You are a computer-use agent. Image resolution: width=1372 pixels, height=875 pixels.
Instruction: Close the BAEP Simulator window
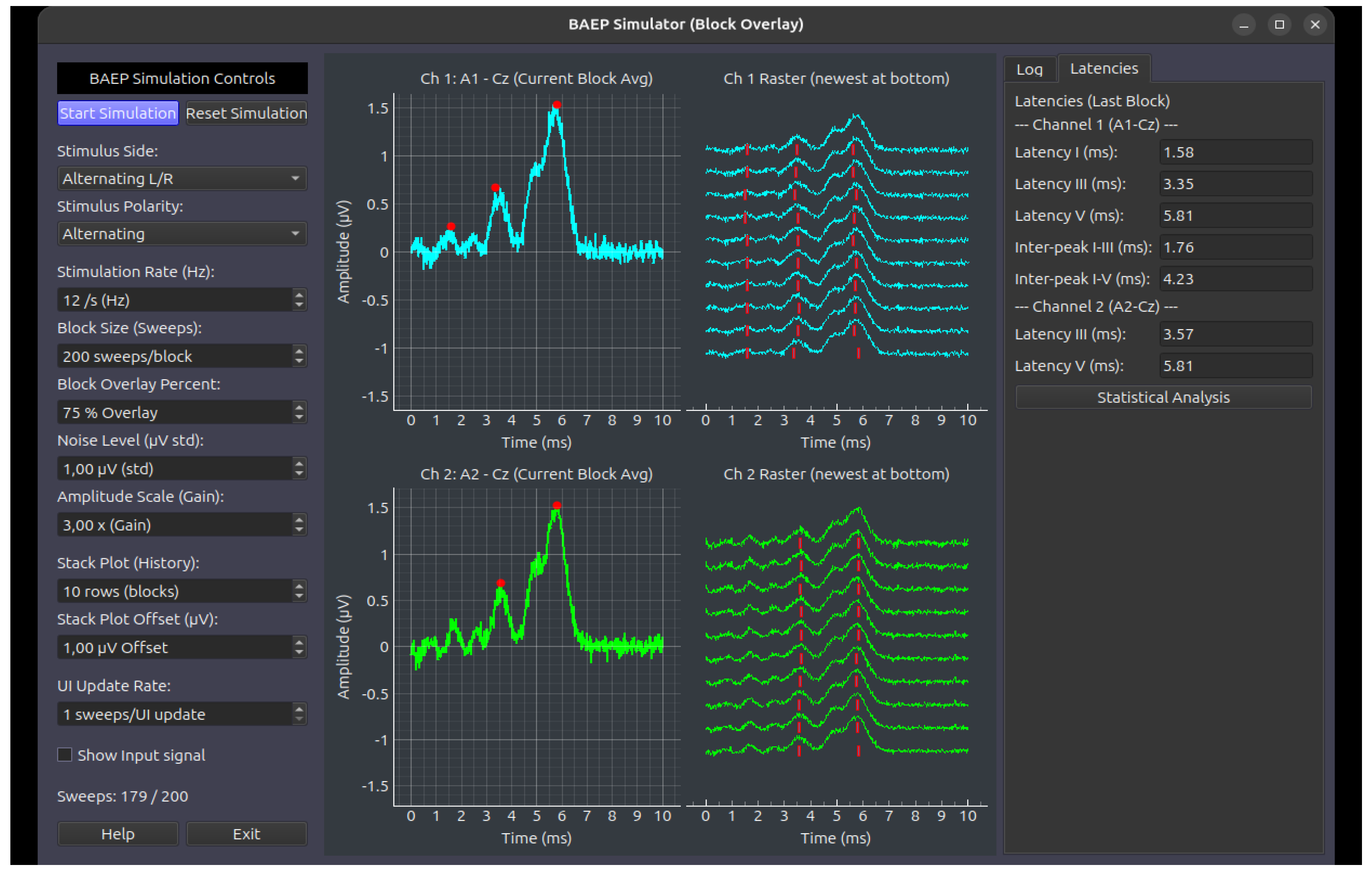click(1315, 24)
